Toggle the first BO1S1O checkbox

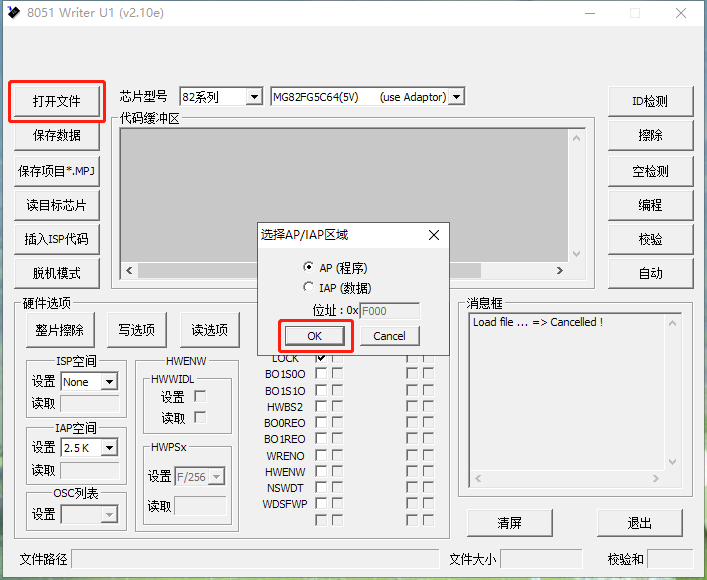[x=321, y=390]
